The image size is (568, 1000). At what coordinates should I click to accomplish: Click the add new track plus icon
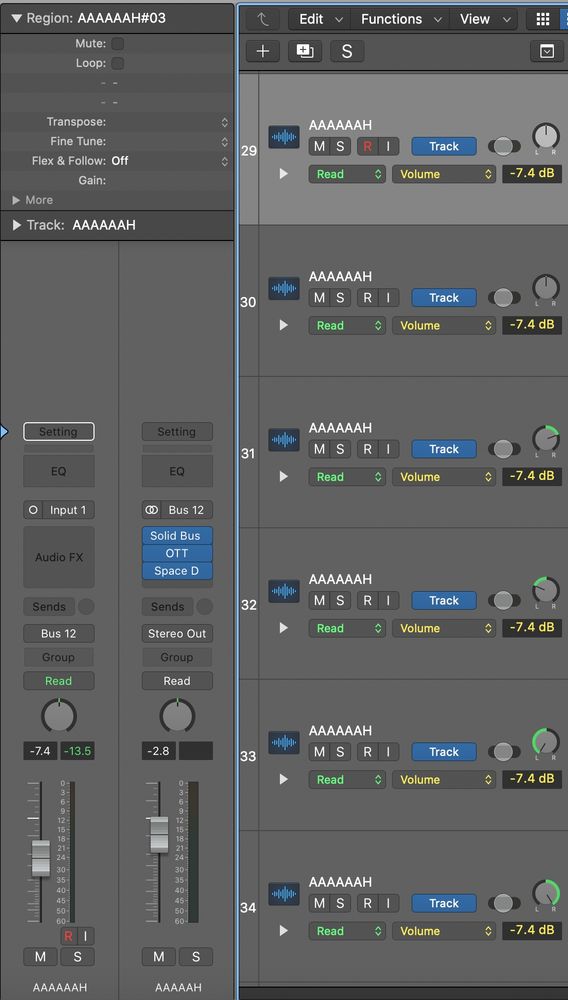point(263,51)
